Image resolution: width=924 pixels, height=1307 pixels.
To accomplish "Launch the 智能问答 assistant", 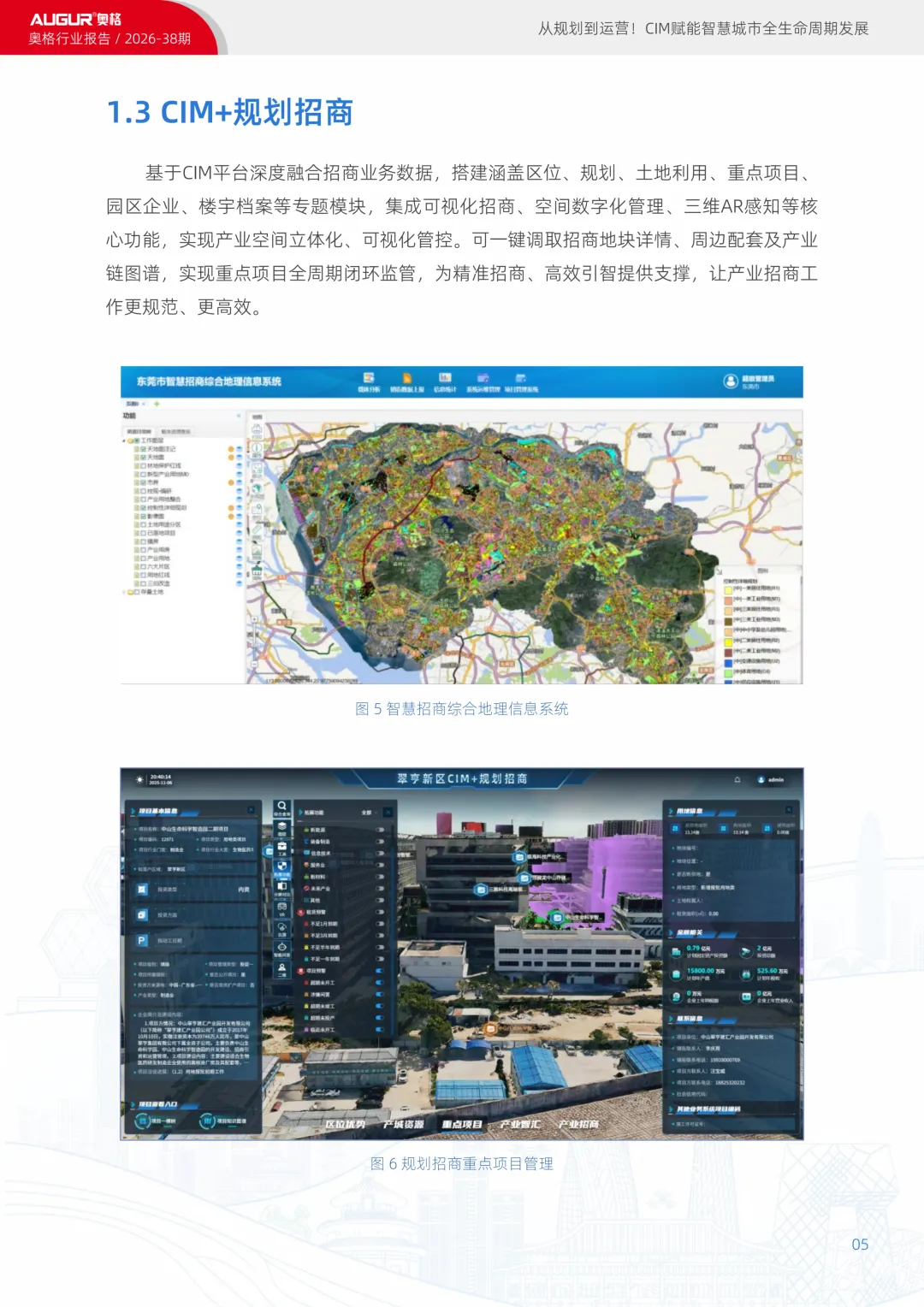I will click(x=282, y=949).
